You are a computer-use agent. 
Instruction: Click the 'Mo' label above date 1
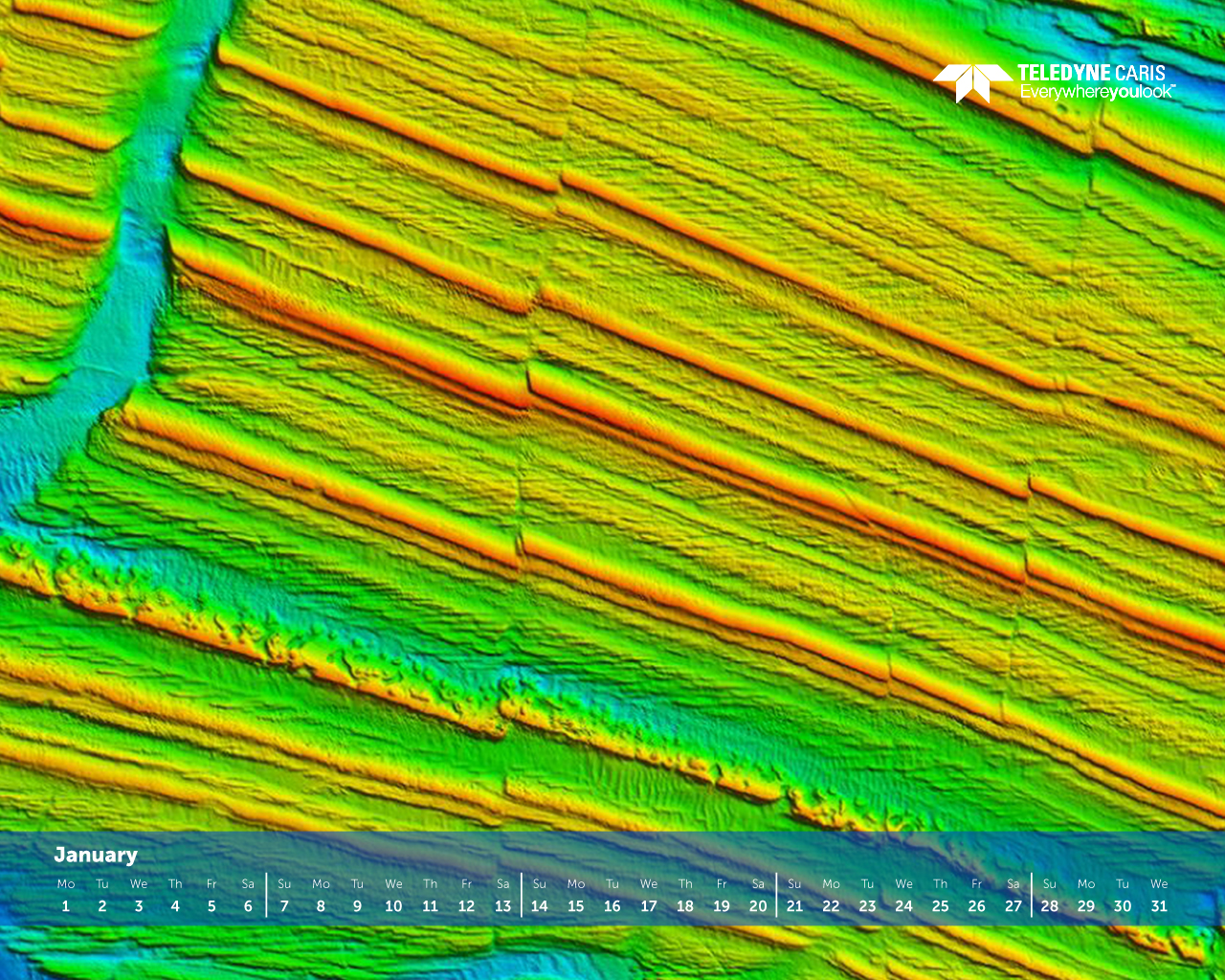pyautogui.click(x=66, y=883)
